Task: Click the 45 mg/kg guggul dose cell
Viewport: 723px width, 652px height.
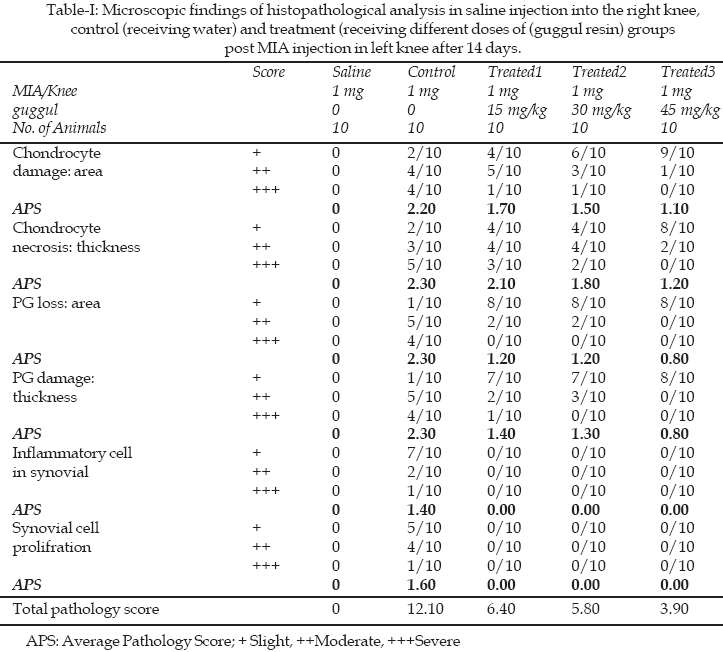Action: tap(686, 109)
